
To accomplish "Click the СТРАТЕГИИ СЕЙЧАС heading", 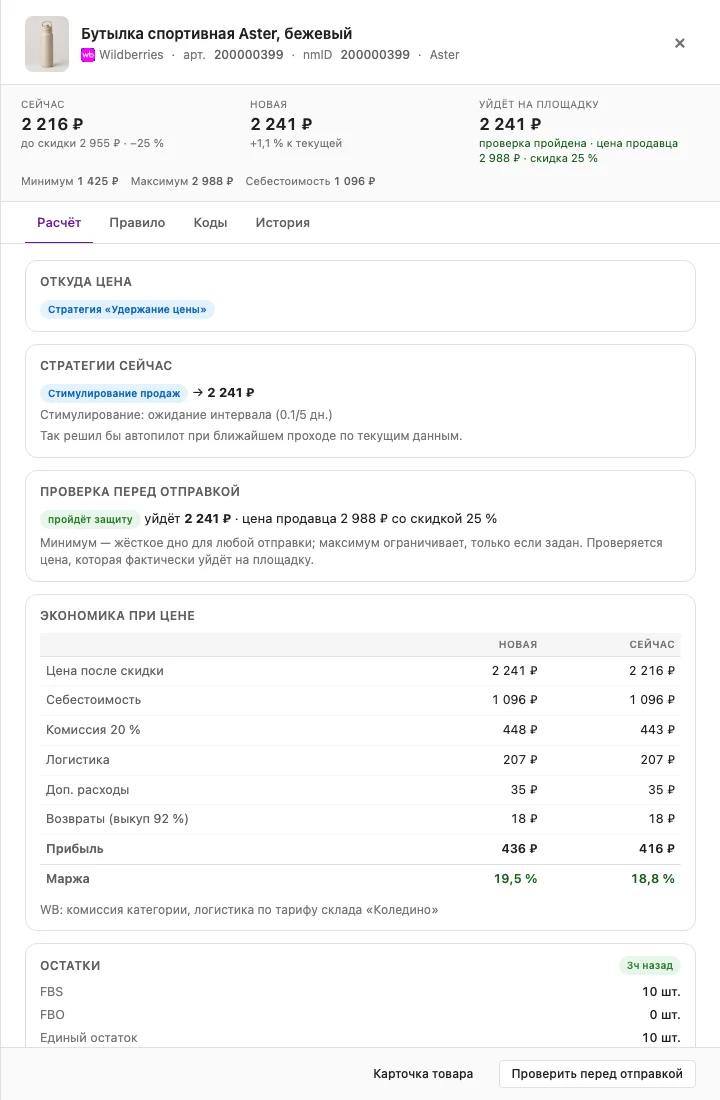I will coord(106,365).
